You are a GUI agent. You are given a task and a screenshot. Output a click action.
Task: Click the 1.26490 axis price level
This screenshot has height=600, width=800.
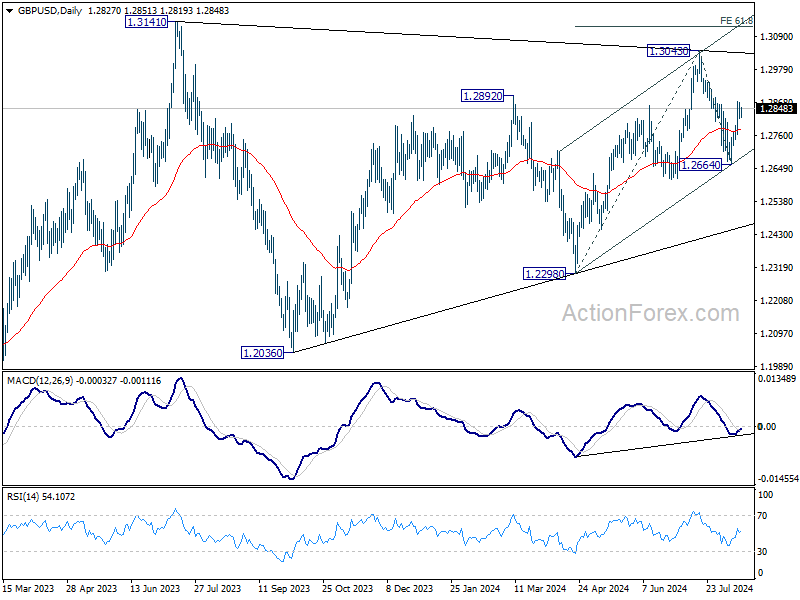click(777, 169)
